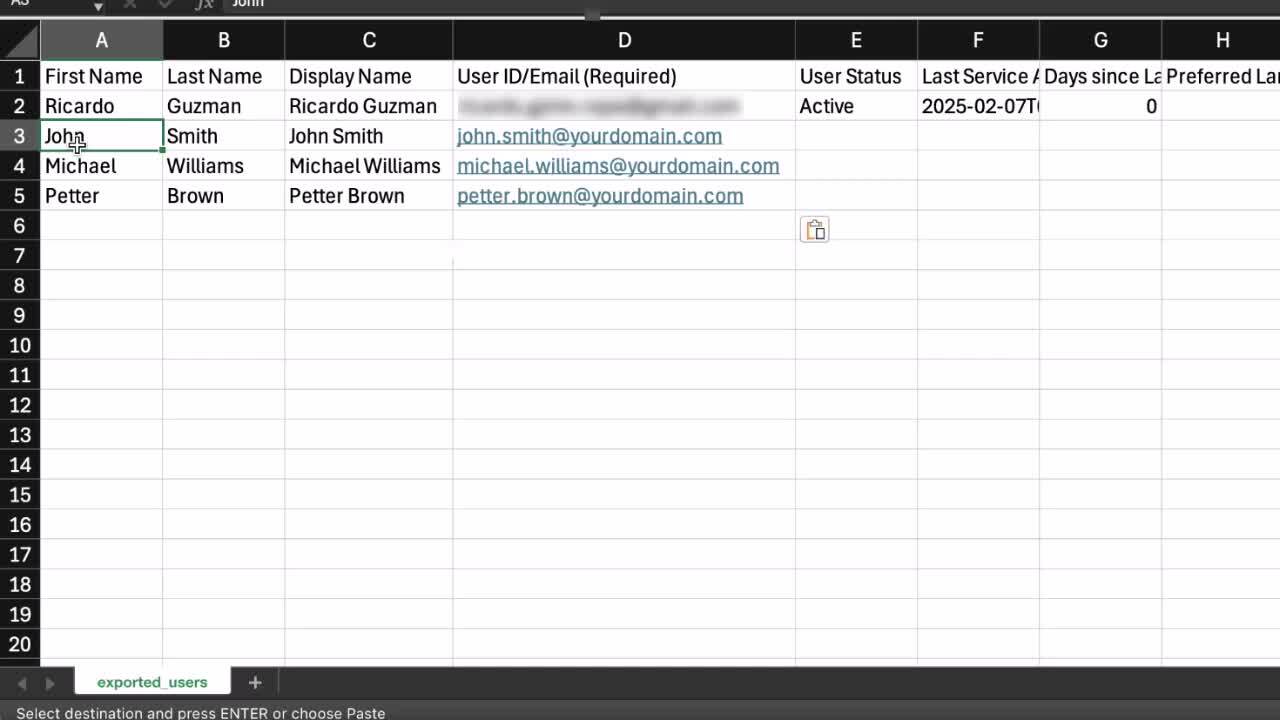Select the Days since Last column header
Screen dimensions: 1280x720
tap(1100, 76)
